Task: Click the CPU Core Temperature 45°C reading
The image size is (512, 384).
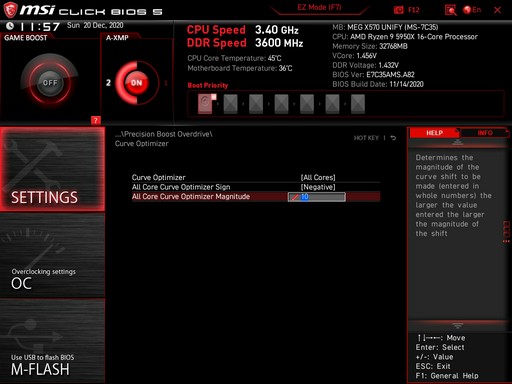Action: [234, 58]
